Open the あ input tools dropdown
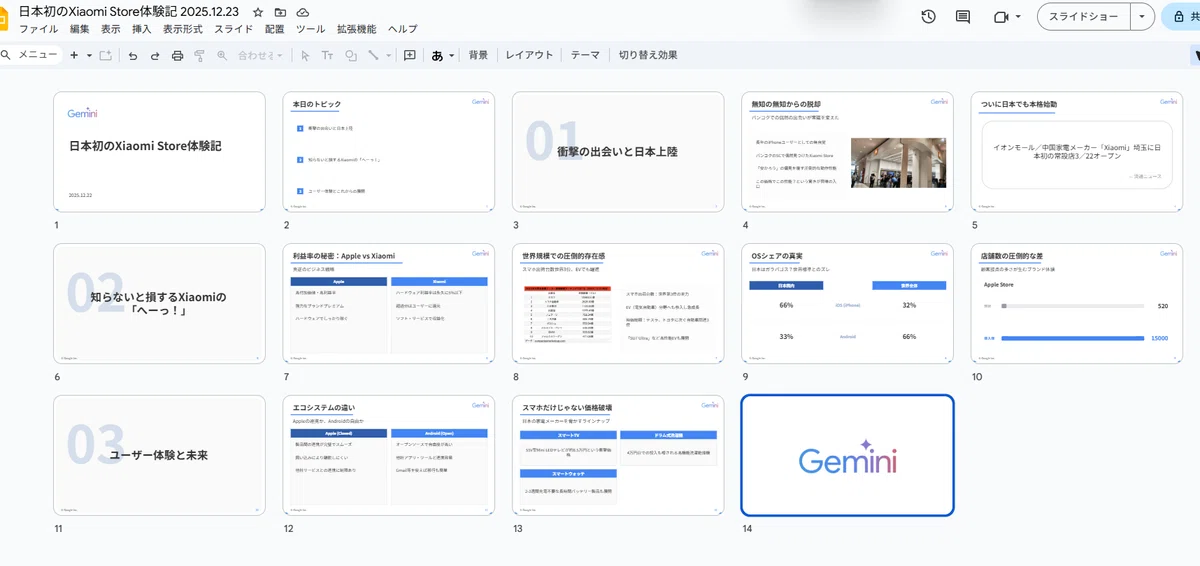Image resolution: width=1200 pixels, height=566 pixels. 443,55
